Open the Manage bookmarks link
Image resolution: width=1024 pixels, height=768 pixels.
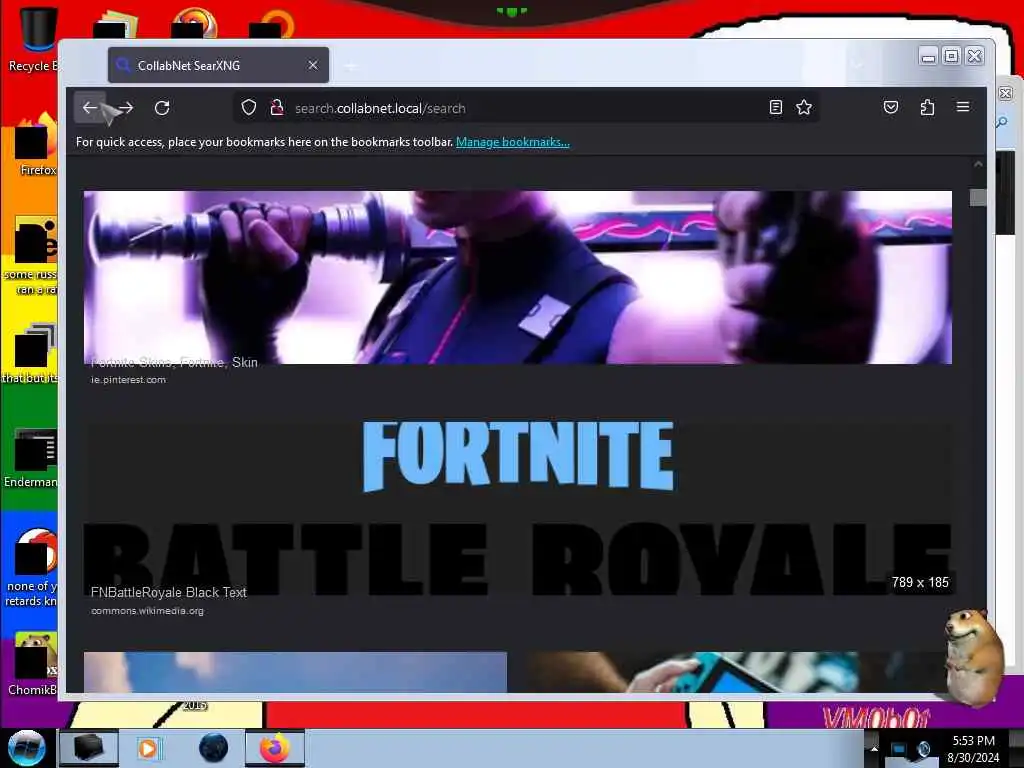point(513,142)
